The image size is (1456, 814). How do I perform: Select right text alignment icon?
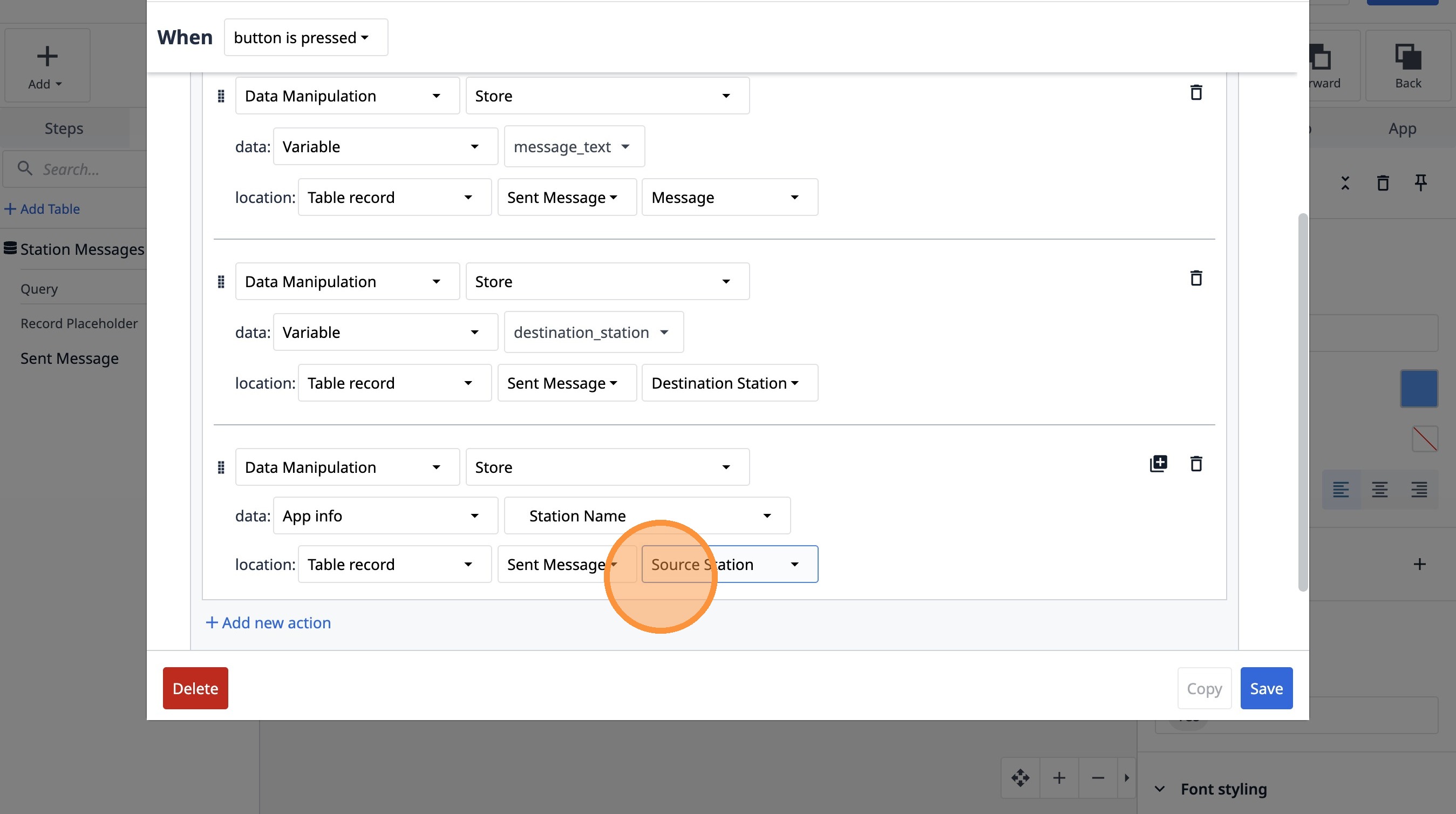tap(1418, 490)
